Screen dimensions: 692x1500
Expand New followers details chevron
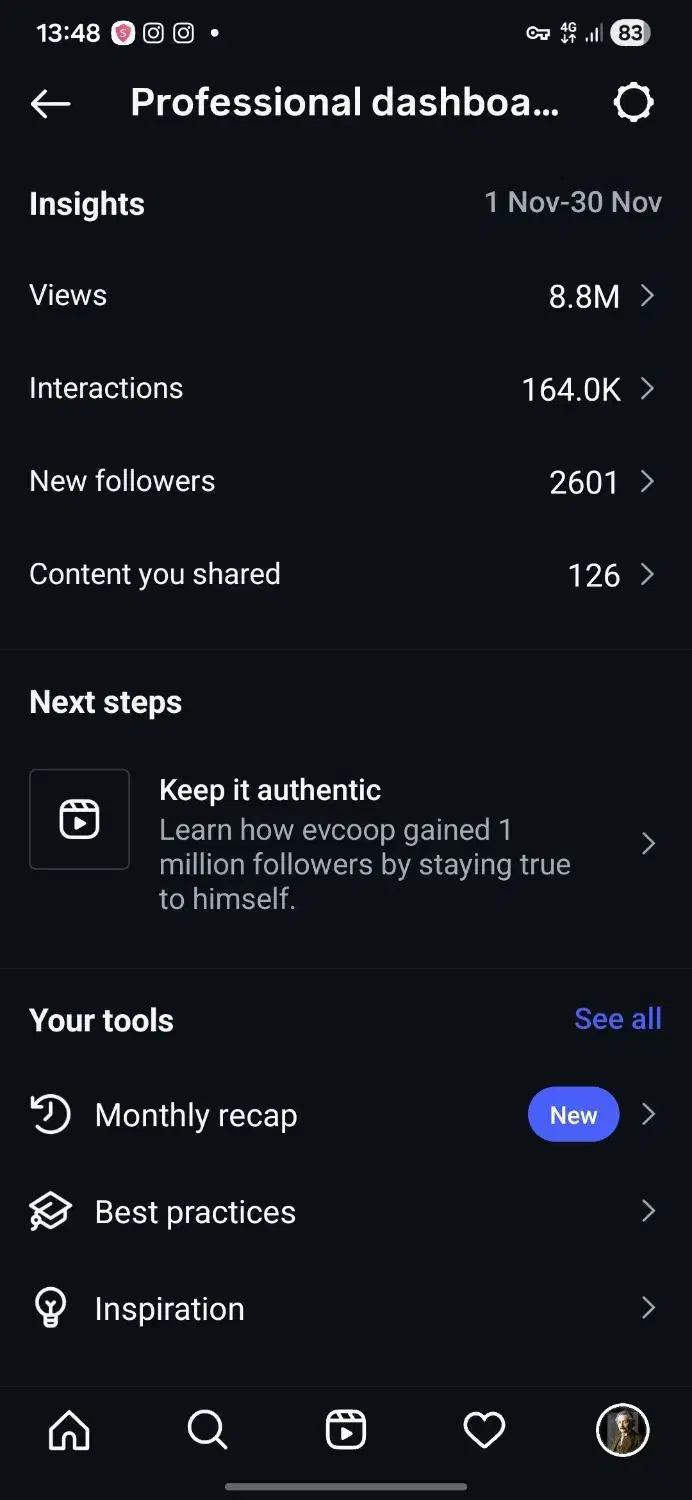647,481
